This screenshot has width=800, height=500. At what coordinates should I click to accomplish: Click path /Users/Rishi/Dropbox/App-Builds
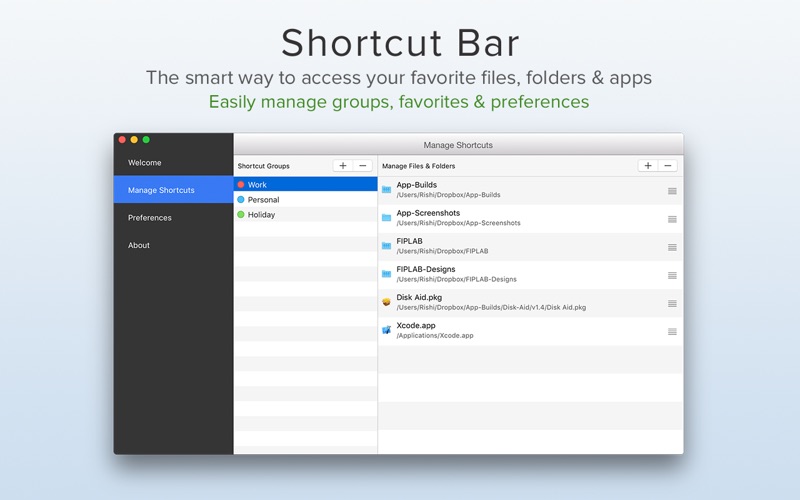(x=448, y=195)
